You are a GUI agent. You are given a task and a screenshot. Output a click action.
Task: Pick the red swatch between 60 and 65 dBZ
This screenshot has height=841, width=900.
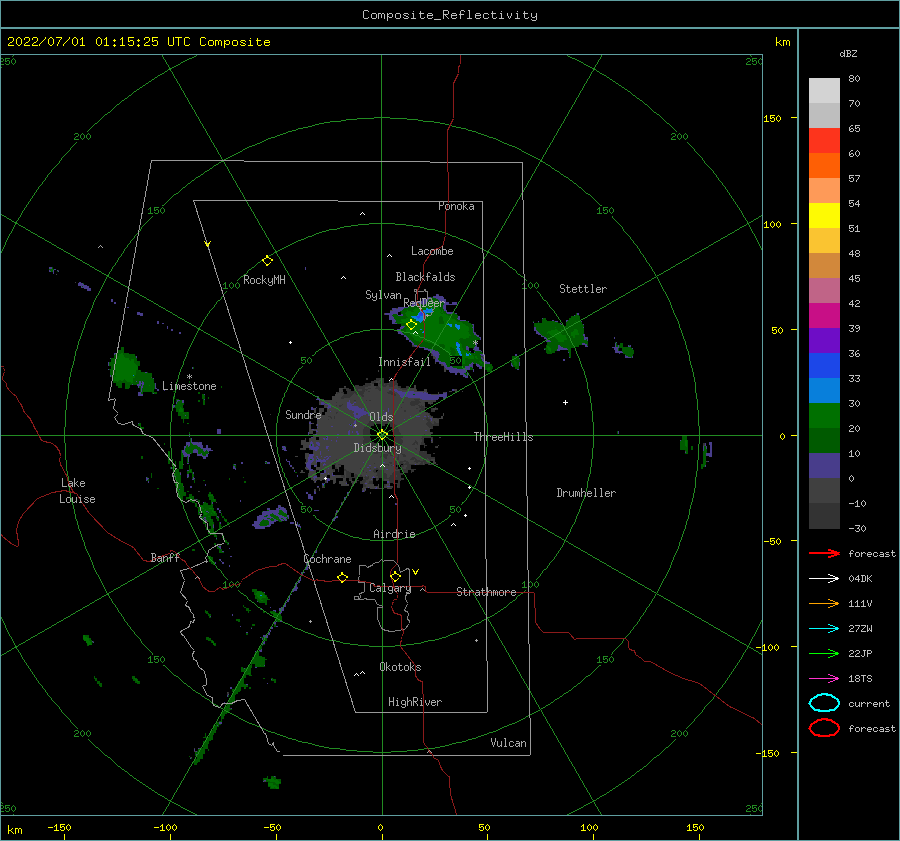pyautogui.click(x=824, y=141)
